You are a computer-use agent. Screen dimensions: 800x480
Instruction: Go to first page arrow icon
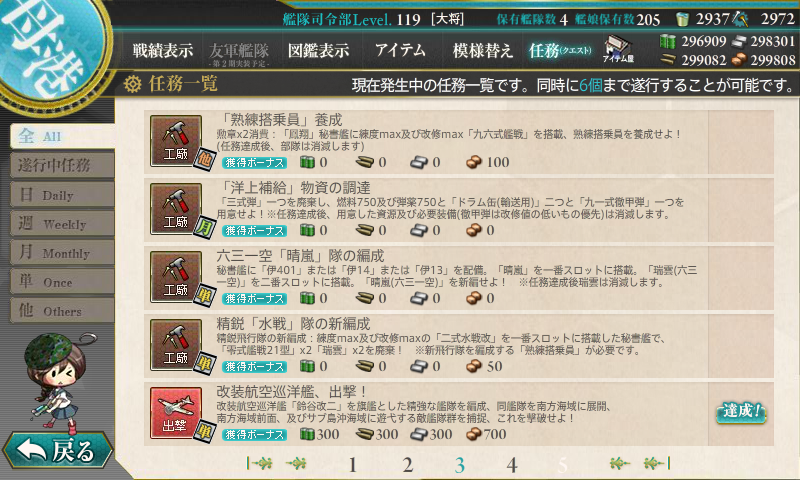pos(259,463)
